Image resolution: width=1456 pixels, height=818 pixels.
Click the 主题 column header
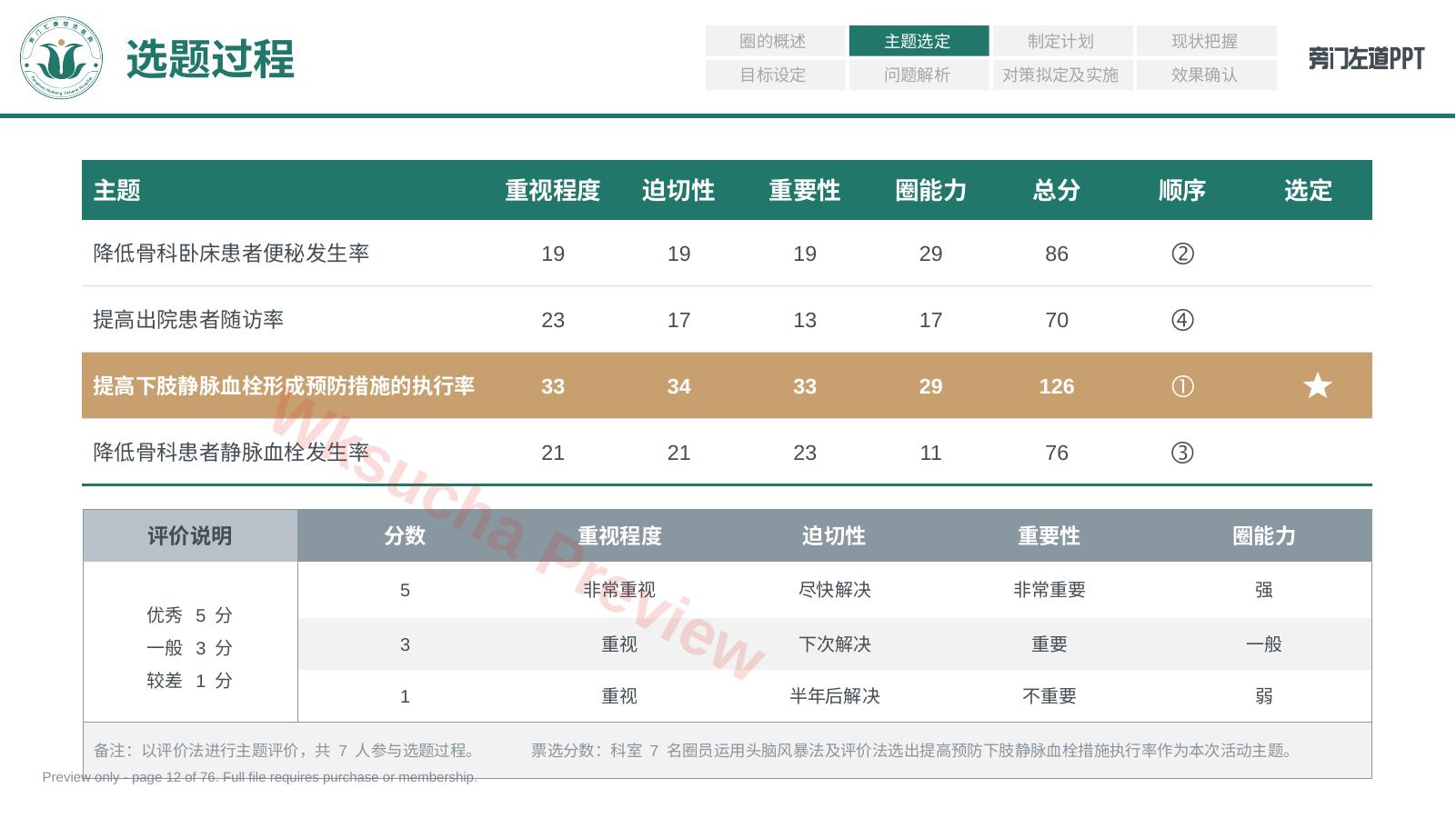tap(116, 190)
